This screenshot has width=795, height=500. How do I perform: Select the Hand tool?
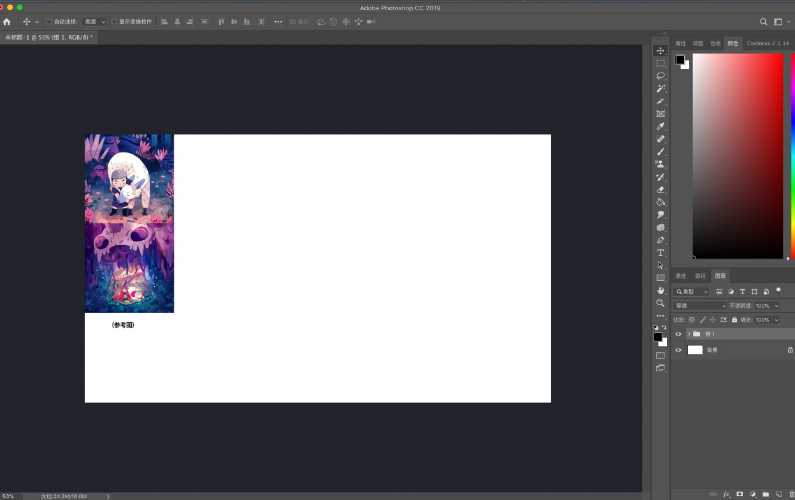pyautogui.click(x=660, y=291)
